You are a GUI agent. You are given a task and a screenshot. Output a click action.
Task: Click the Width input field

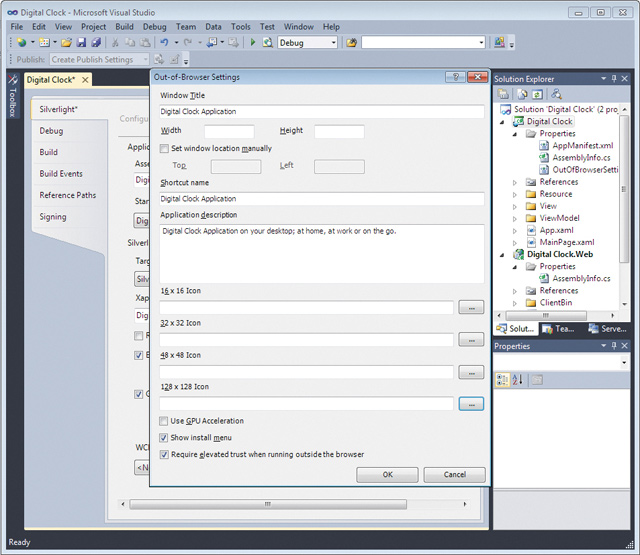tap(229, 132)
